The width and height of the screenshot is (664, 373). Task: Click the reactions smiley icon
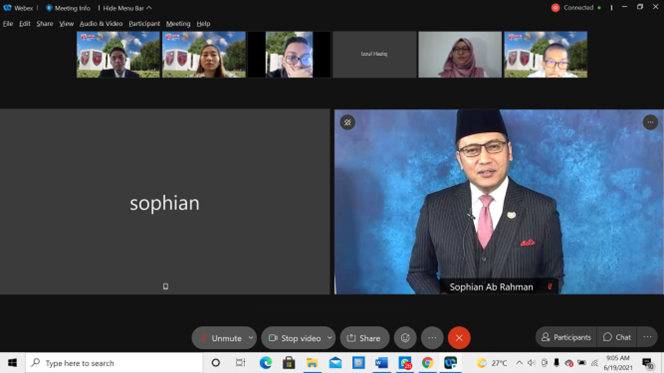tap(405, 338)
